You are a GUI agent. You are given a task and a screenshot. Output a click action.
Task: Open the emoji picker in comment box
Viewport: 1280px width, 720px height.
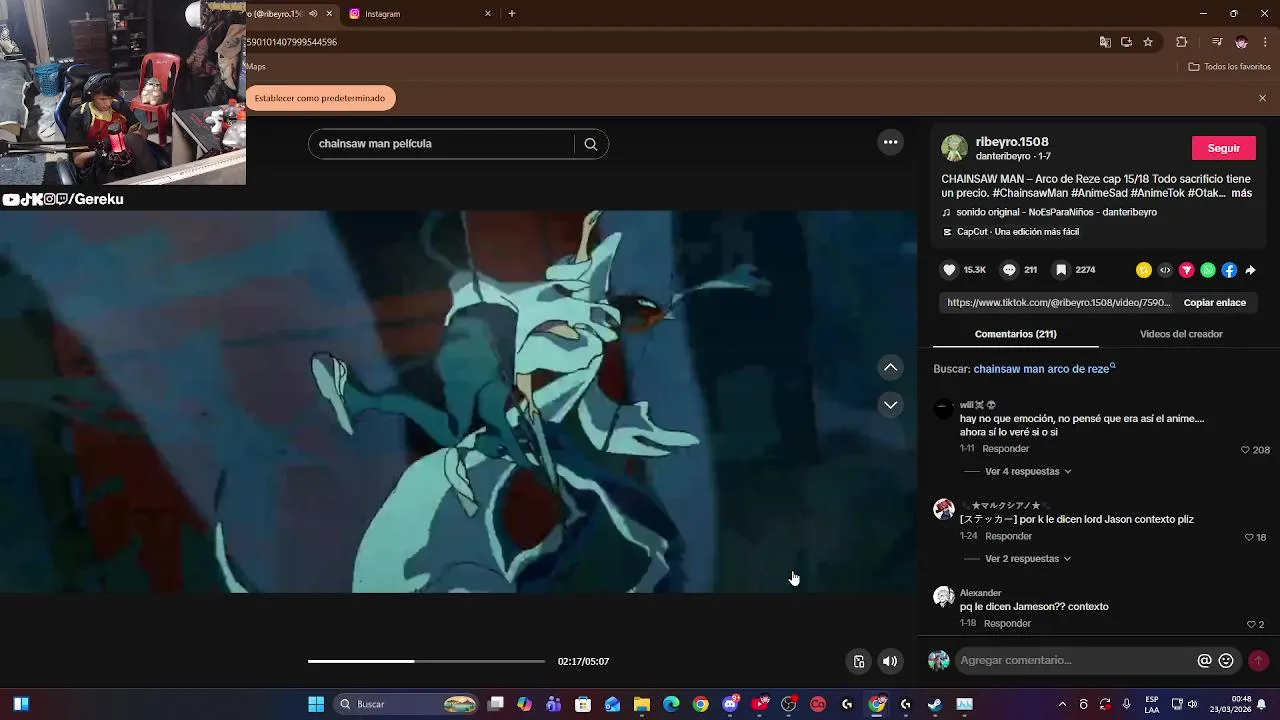[1226, 661]
